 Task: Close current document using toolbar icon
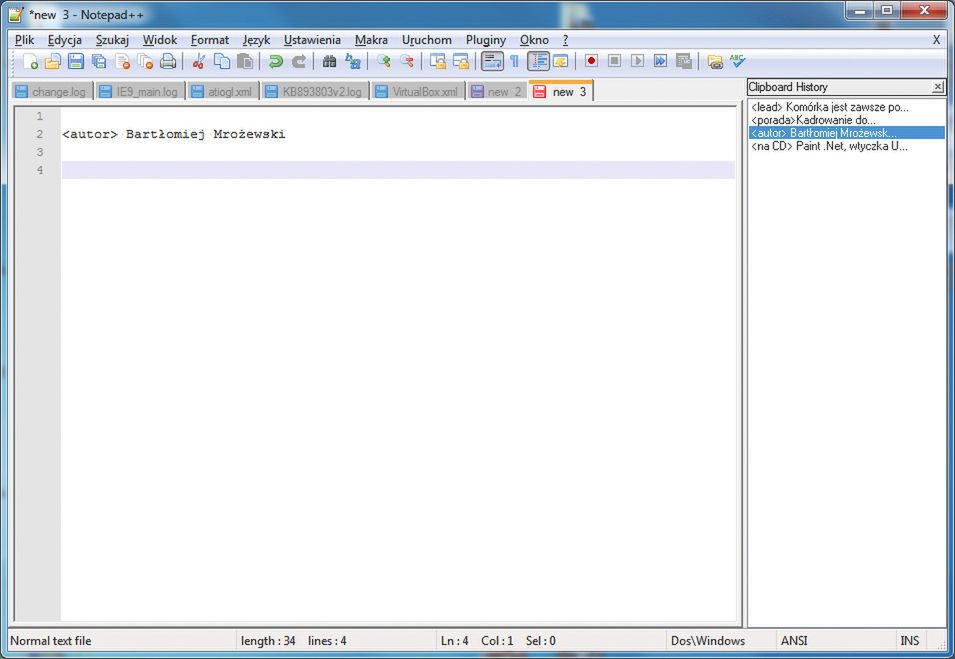[122, 61]
